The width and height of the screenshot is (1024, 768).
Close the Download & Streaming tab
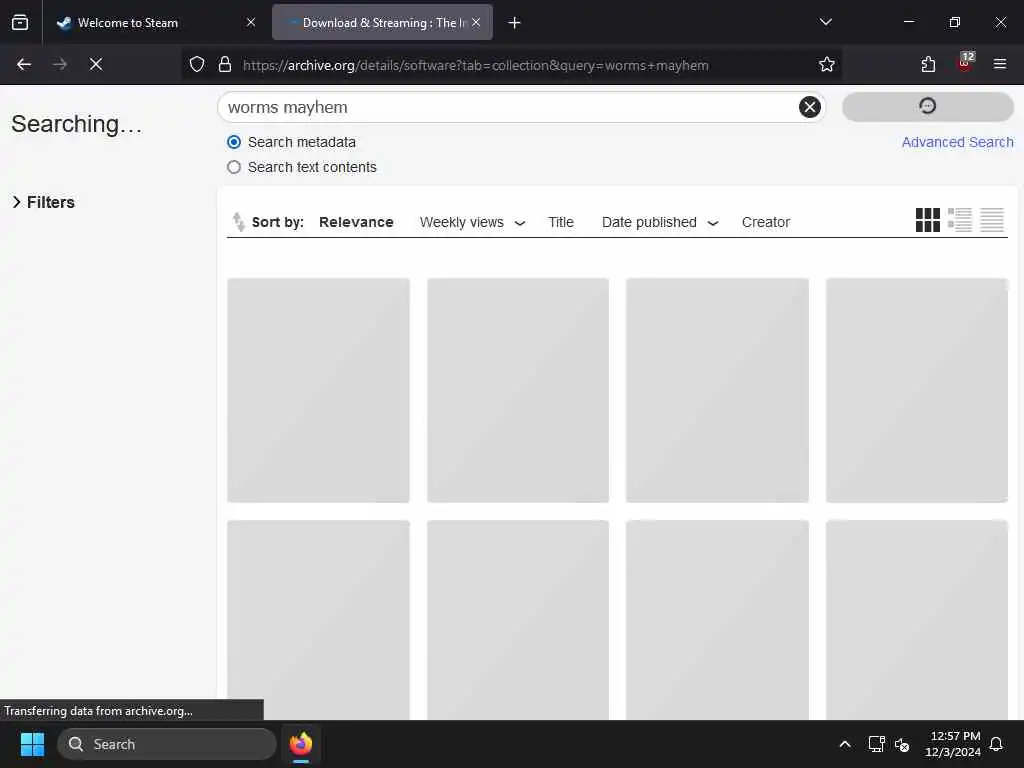(x=476, y=22)
